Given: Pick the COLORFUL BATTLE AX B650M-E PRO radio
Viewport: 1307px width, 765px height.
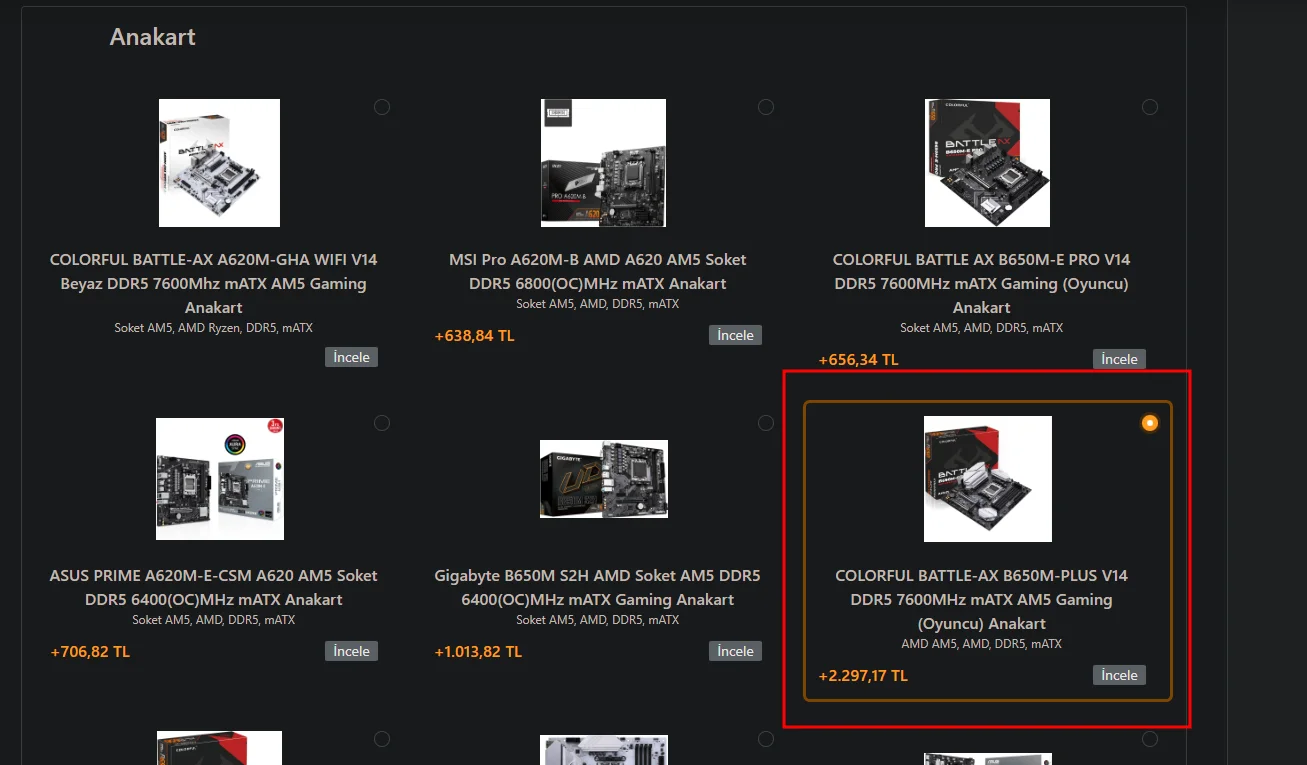Looking at the screenshot, I should pos(1150,107).
